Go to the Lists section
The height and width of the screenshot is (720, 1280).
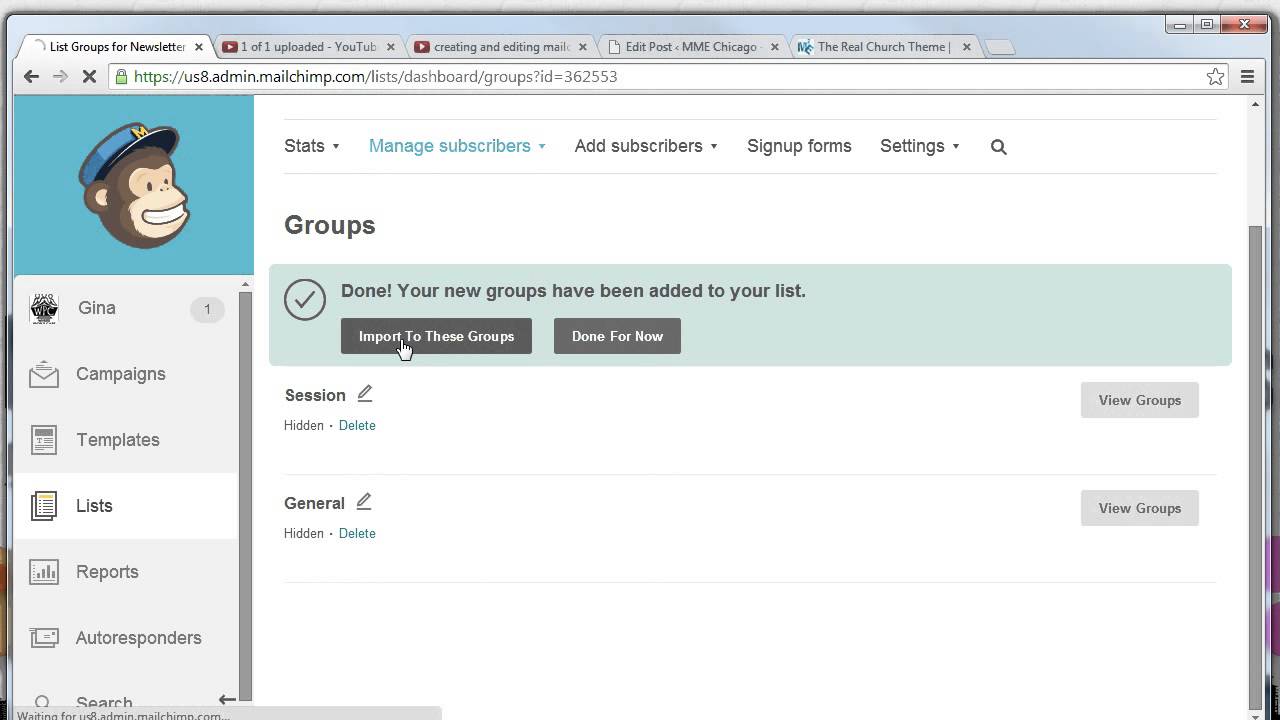click(94, 506)
